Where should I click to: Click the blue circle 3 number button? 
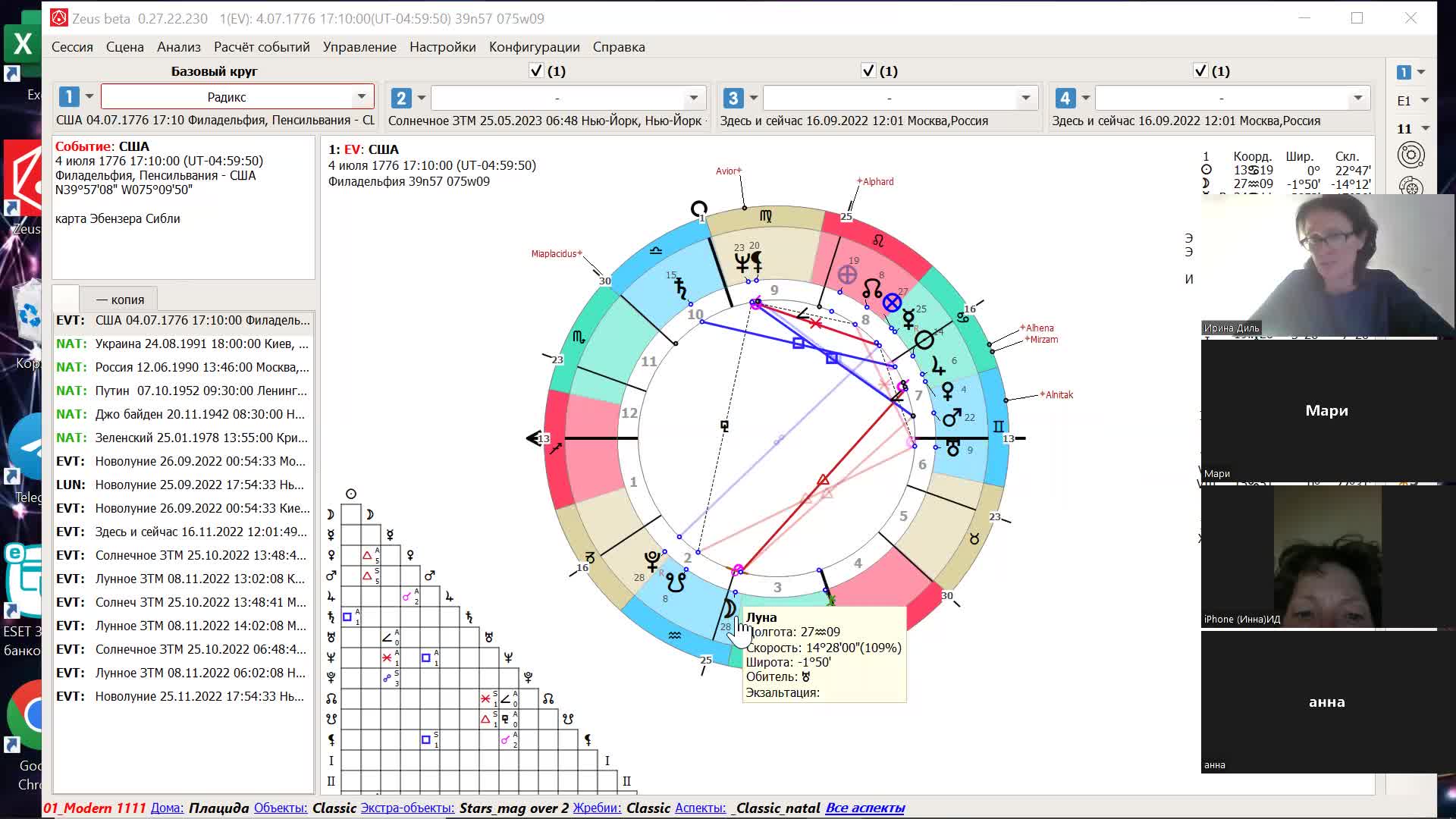[x=733, y=98]
